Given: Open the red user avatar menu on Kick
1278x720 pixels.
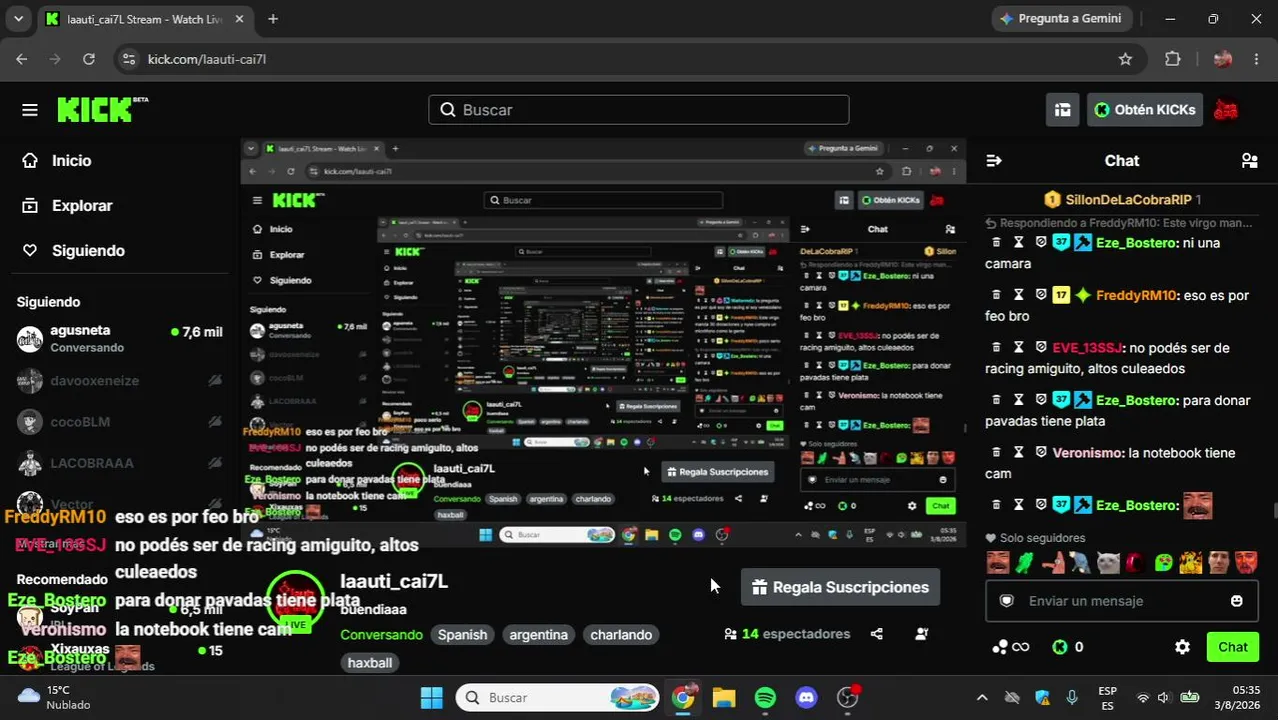Looking at the screenshot, I should click(x=1225, y=110).
